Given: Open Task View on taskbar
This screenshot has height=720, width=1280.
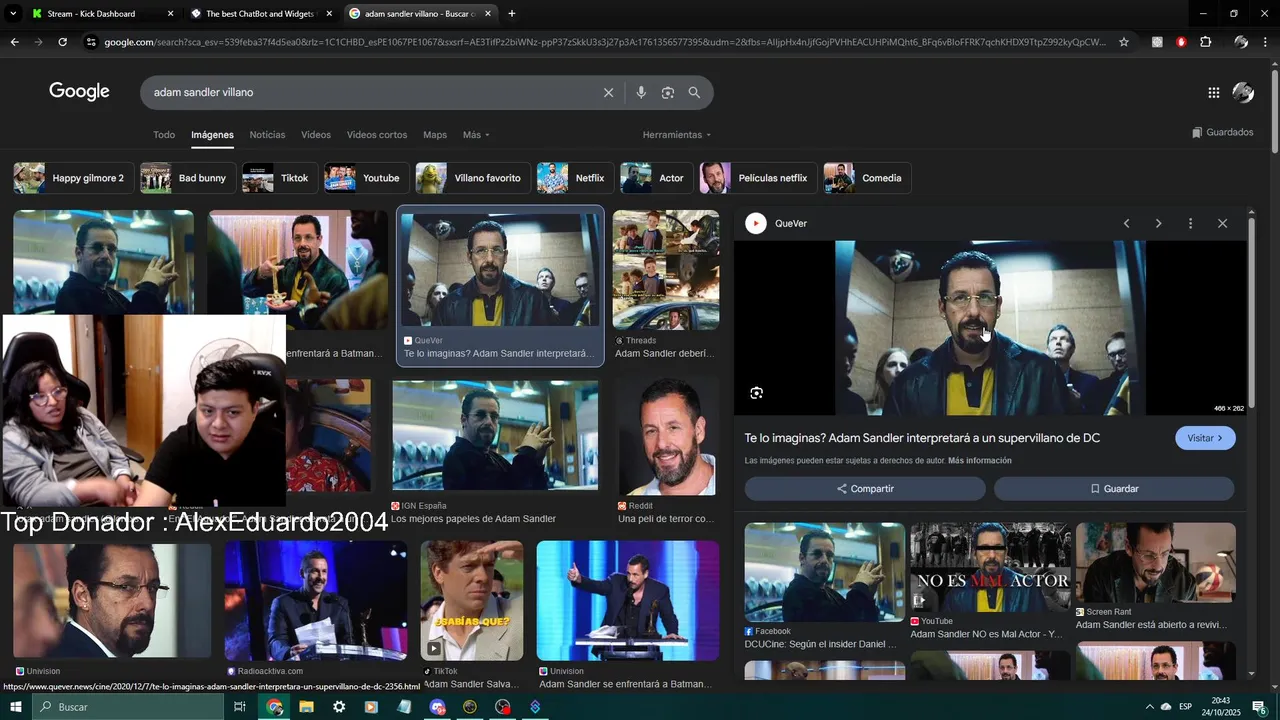Looking at the screenshot, I should tap(239, 707).
